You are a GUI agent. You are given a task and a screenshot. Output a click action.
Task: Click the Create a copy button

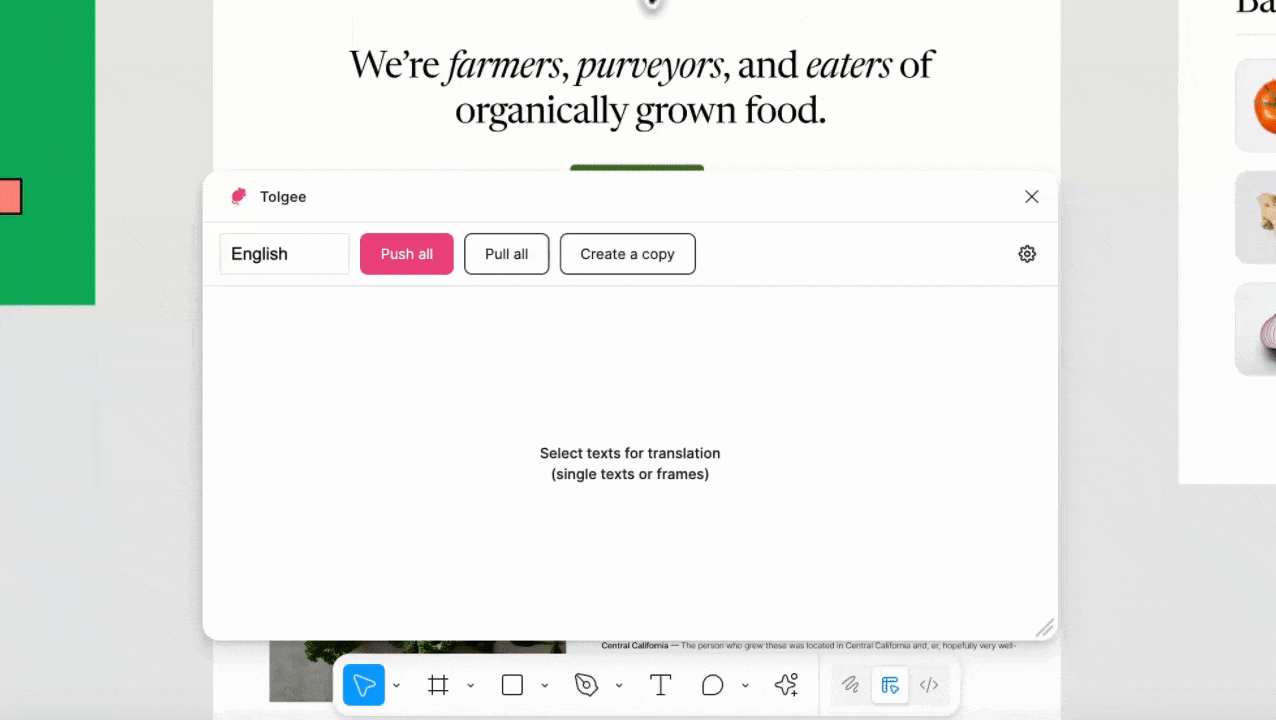[628, 254]
